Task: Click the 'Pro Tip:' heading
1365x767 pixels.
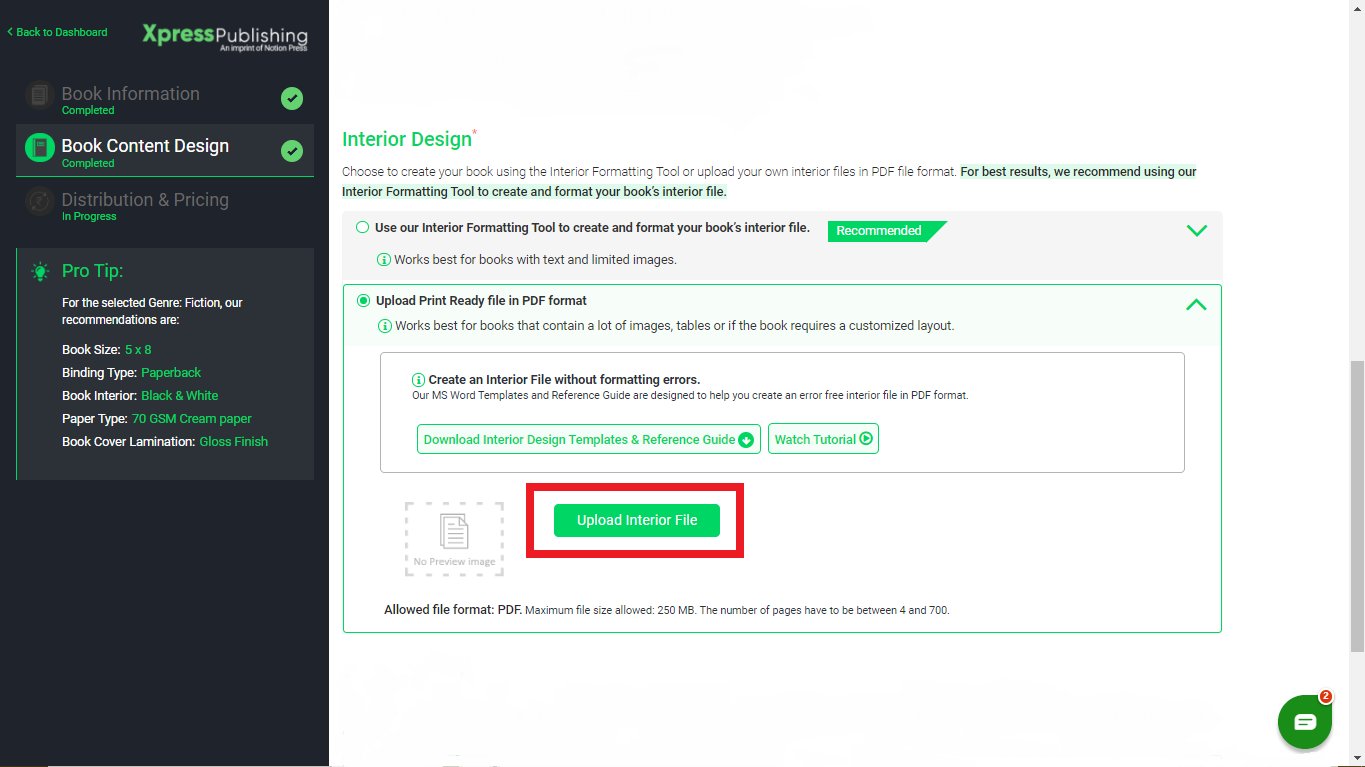Action: click(93, 271)
